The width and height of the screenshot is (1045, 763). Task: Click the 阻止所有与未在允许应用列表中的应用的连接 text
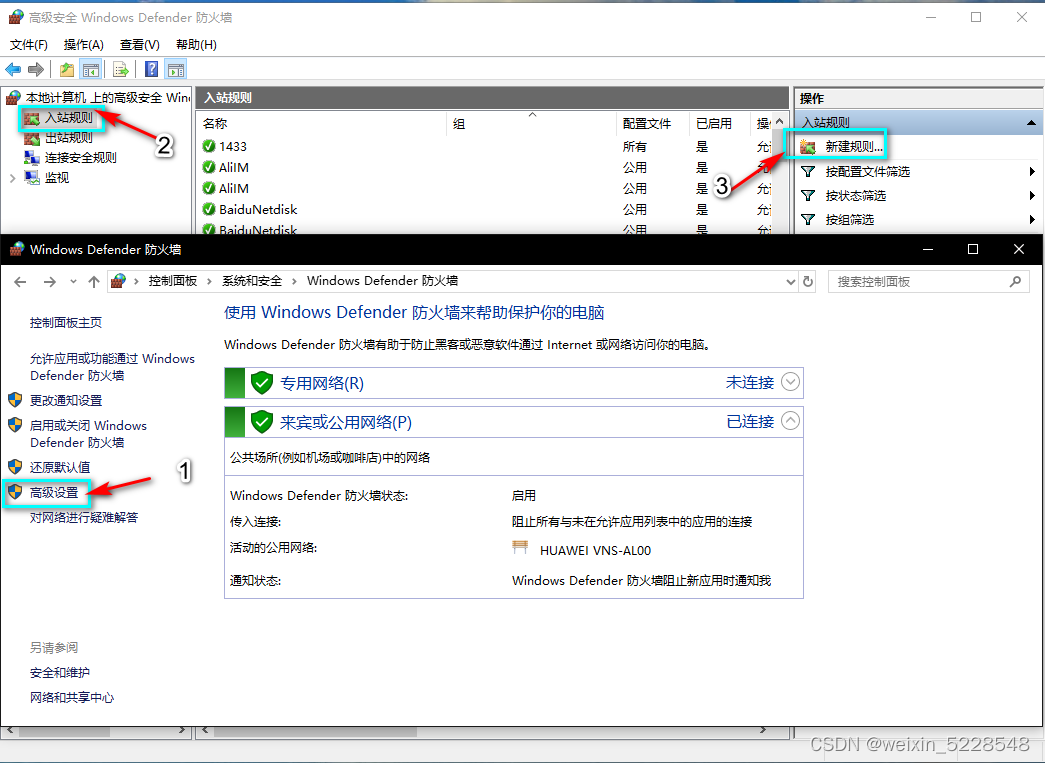pyautogui.click(x=632, y=522)
